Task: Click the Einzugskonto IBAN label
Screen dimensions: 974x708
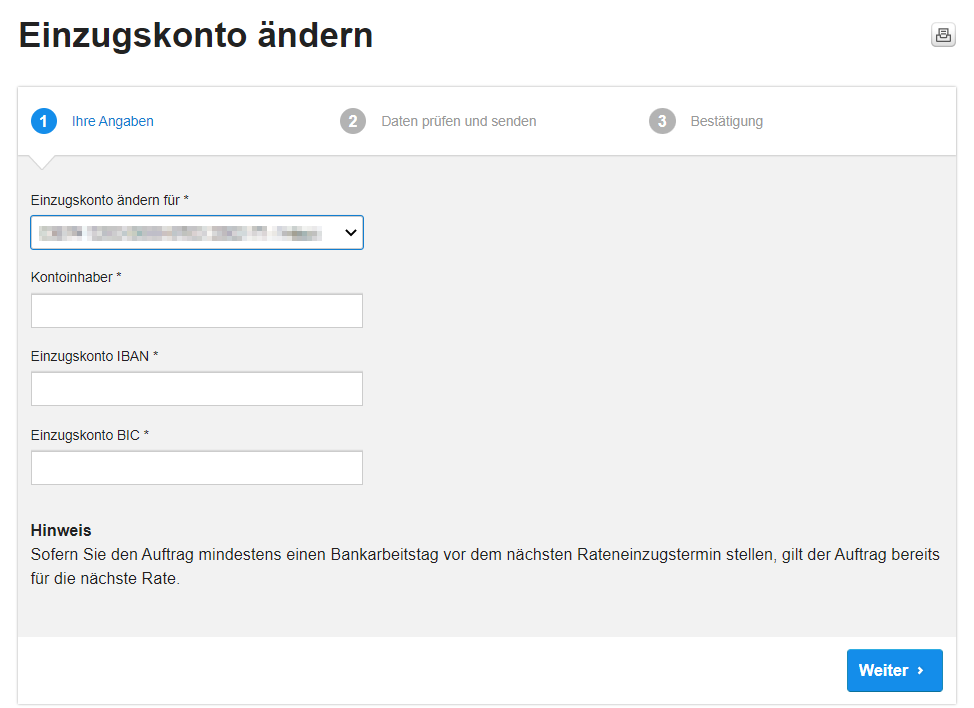Action: 94,356
